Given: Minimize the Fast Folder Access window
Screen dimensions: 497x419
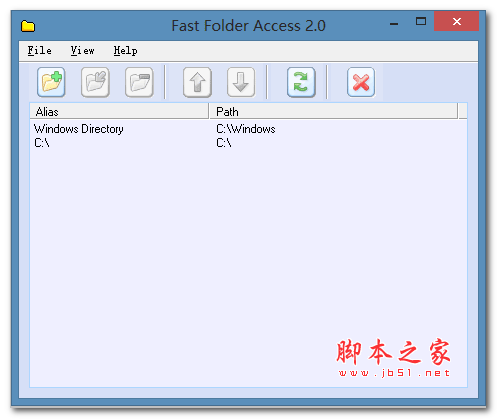Looking at the screenshot, I should point(394,24).
